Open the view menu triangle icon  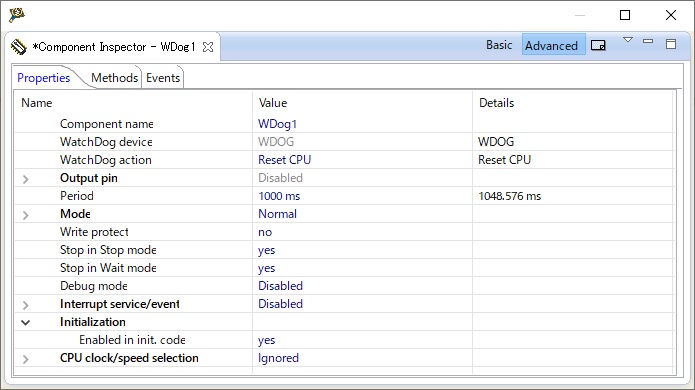[x=628, y=40]
